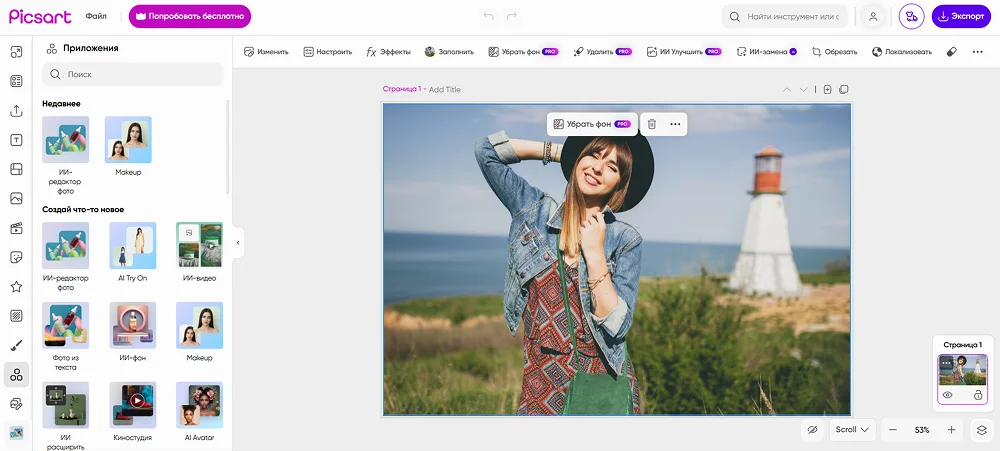Collapse the apps side panel with arrow handle
This screenshot has height=451, width=1000.
point(238,242)
